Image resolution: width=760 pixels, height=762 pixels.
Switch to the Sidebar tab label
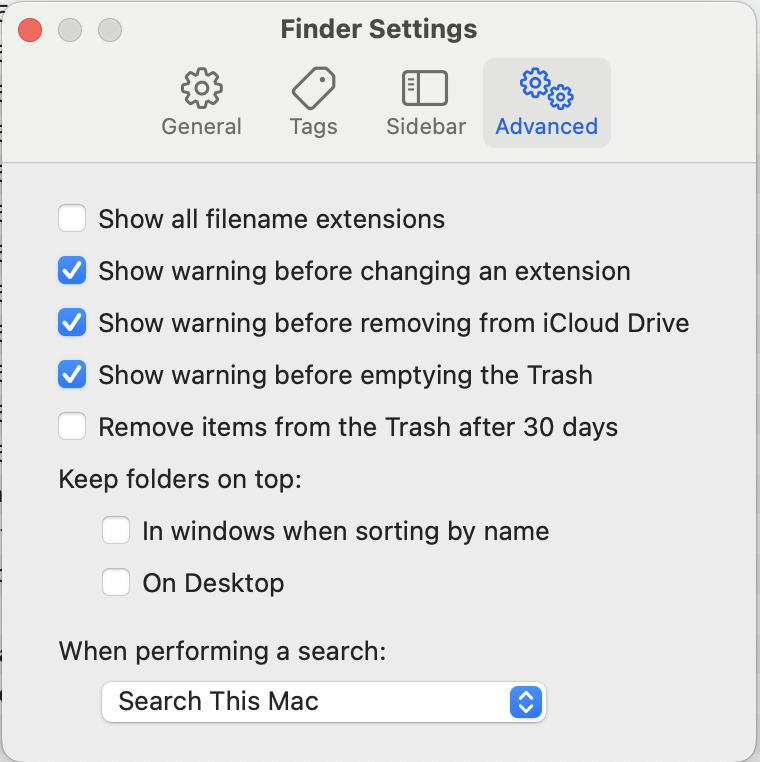[426, 127]
